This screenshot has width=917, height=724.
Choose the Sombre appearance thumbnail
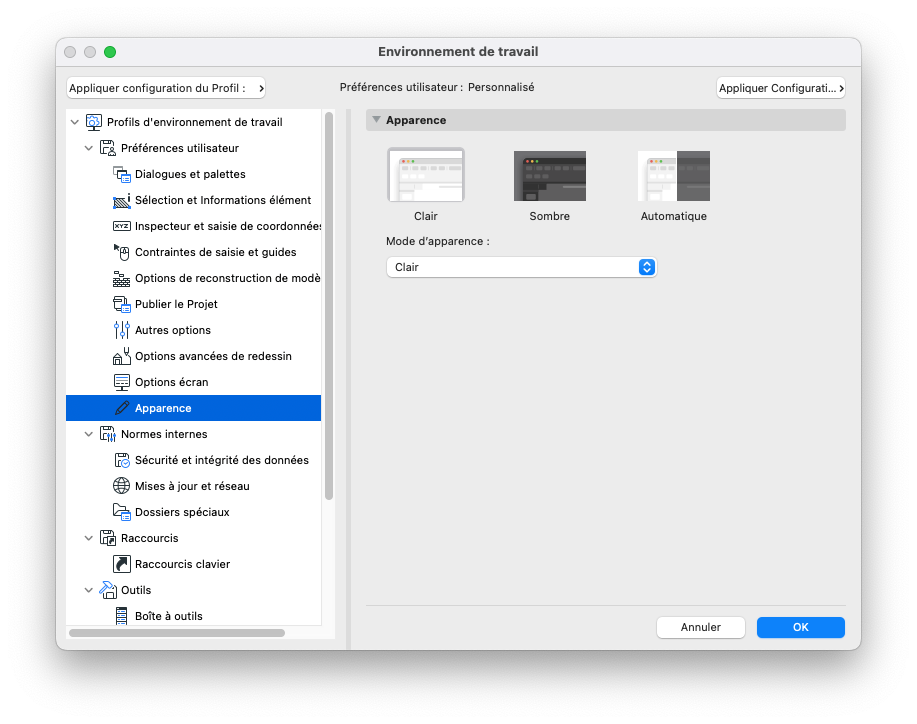tap(550, 176)
